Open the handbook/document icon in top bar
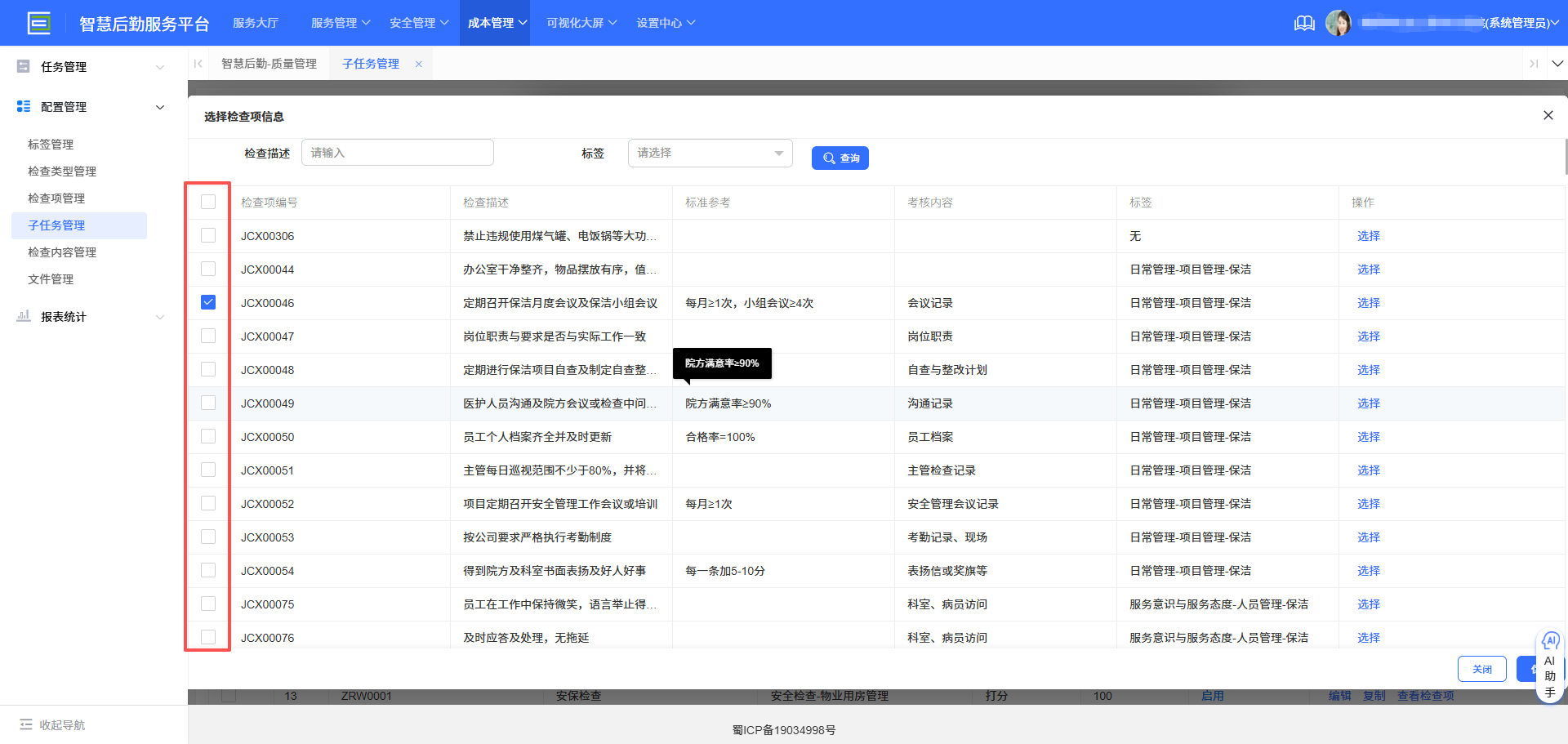This screenshot has height=744, width=1568. (x=1304, y=23)
